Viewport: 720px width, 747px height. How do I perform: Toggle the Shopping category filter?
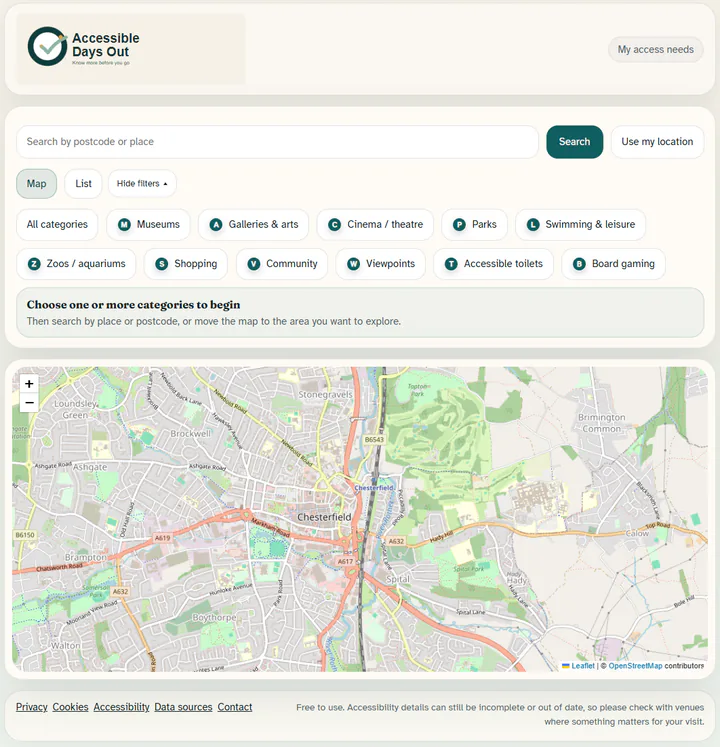(186, 264)
